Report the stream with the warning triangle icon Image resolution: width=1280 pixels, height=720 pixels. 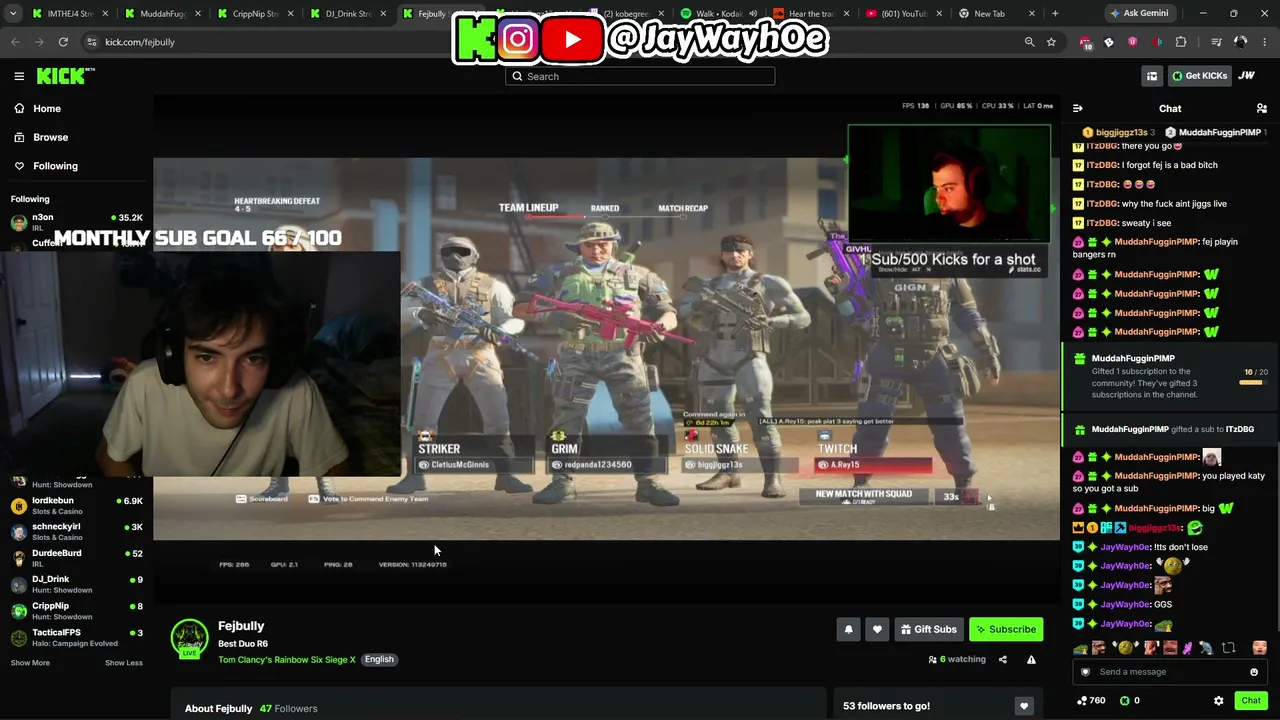pos(1031,660)
